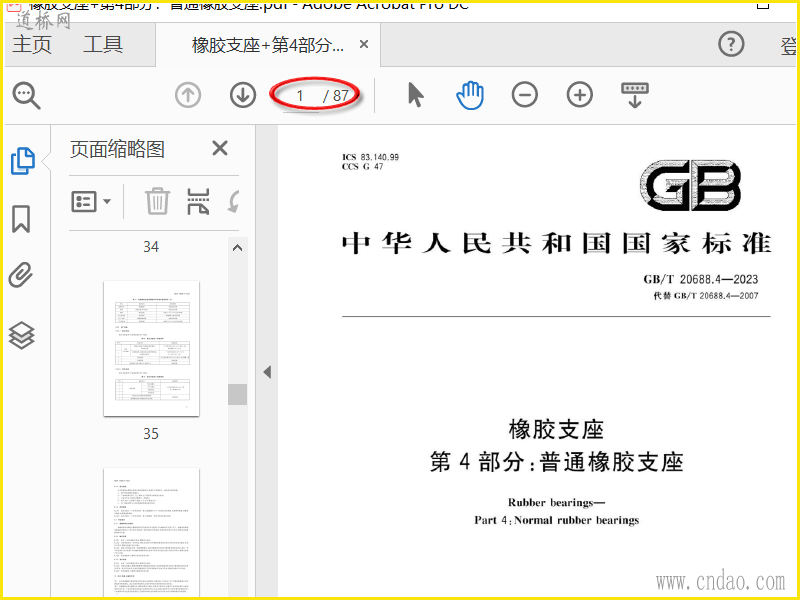Click the CCS G 47 text
This screenshot has width=800, height=600.
pyautogui.click(x=362, y=167)
